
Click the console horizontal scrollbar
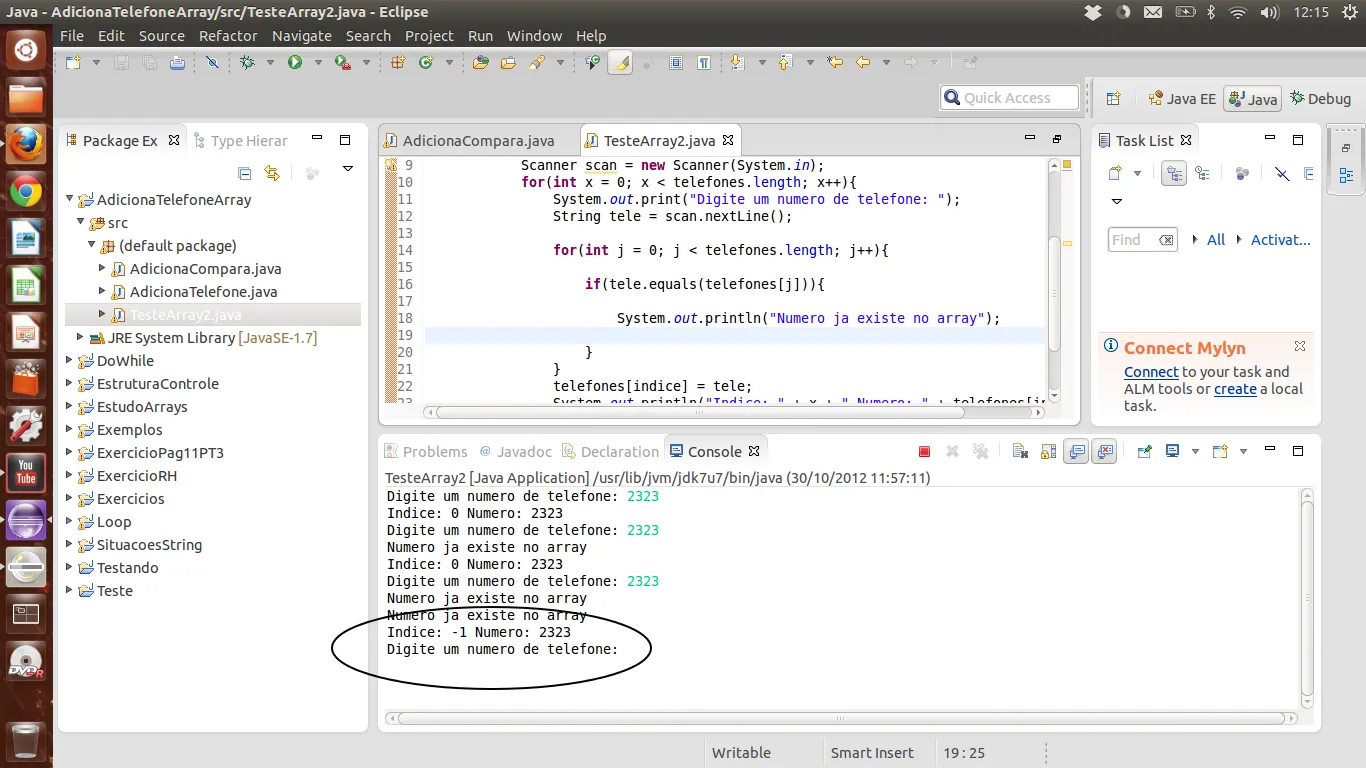(840, 718)
